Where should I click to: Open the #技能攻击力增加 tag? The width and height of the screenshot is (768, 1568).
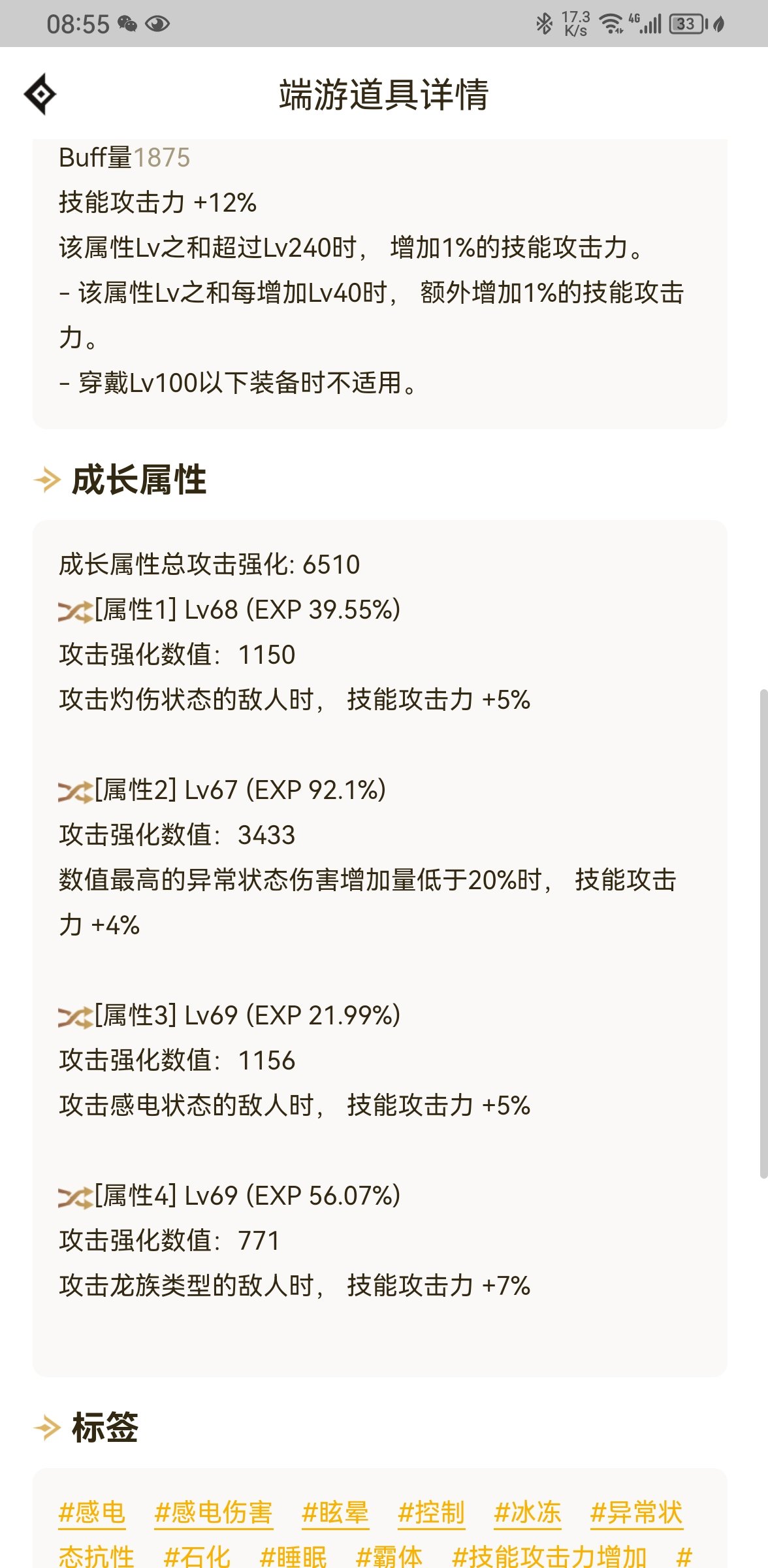point(549,1556)
